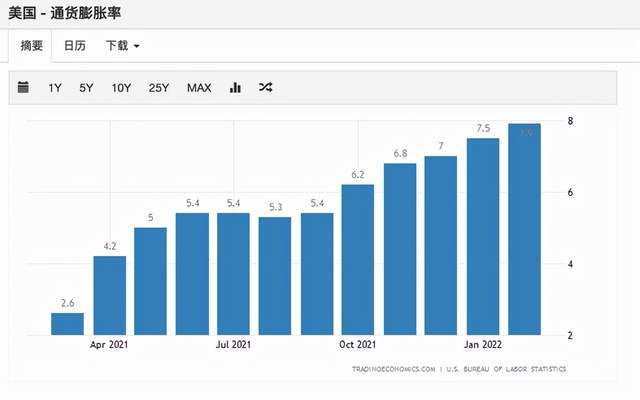Click the Jul 2021 axis label
The height and width of the screenshot is (400, 640).
[x=233, y=345]
